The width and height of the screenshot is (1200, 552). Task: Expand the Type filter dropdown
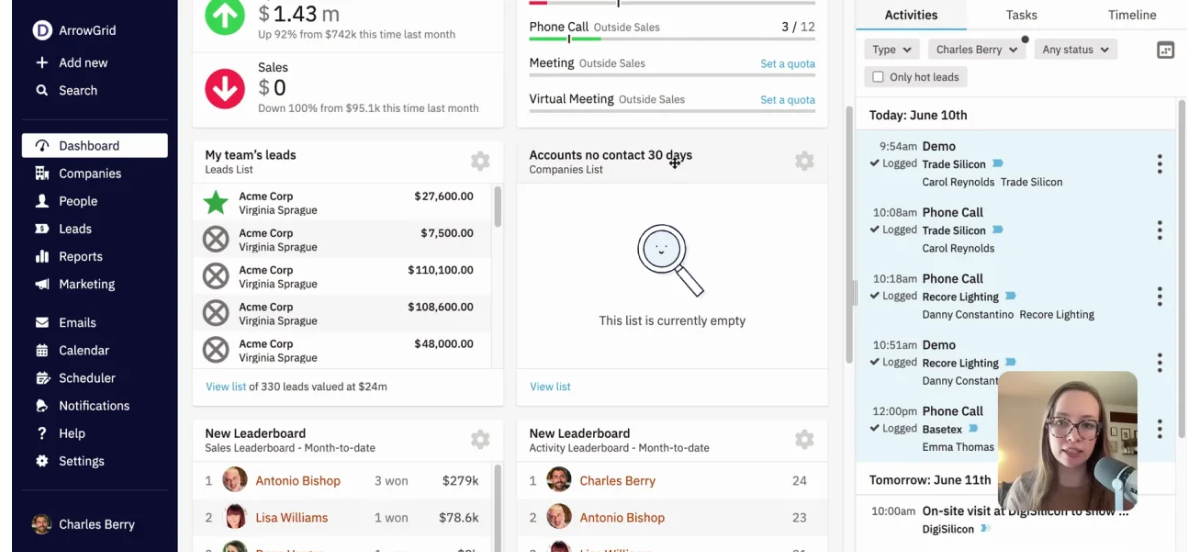892,49
